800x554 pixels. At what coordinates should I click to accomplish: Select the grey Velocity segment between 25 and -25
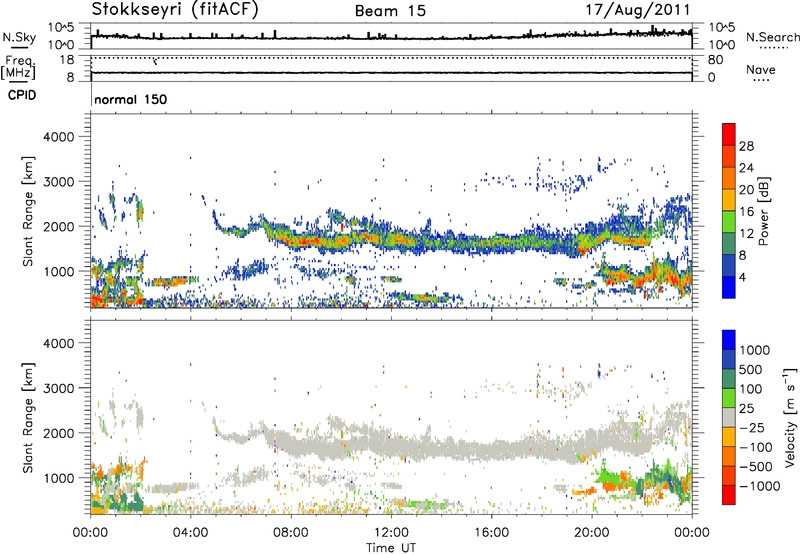coord(729,417)
